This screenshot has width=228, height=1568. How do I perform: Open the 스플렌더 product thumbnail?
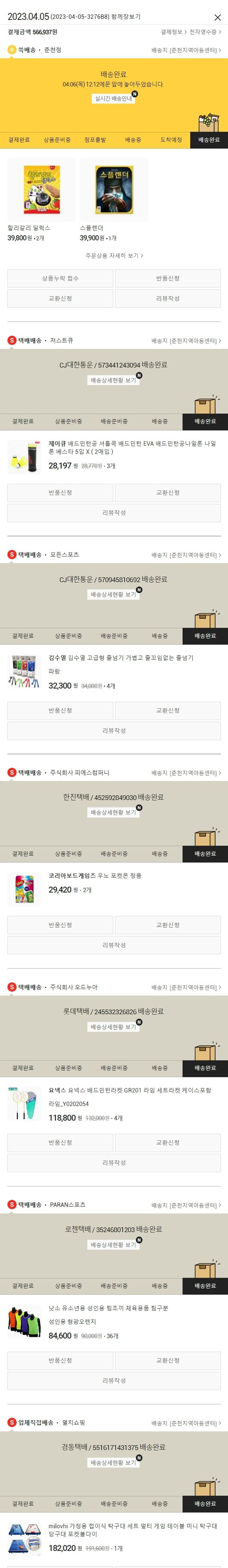114,189
